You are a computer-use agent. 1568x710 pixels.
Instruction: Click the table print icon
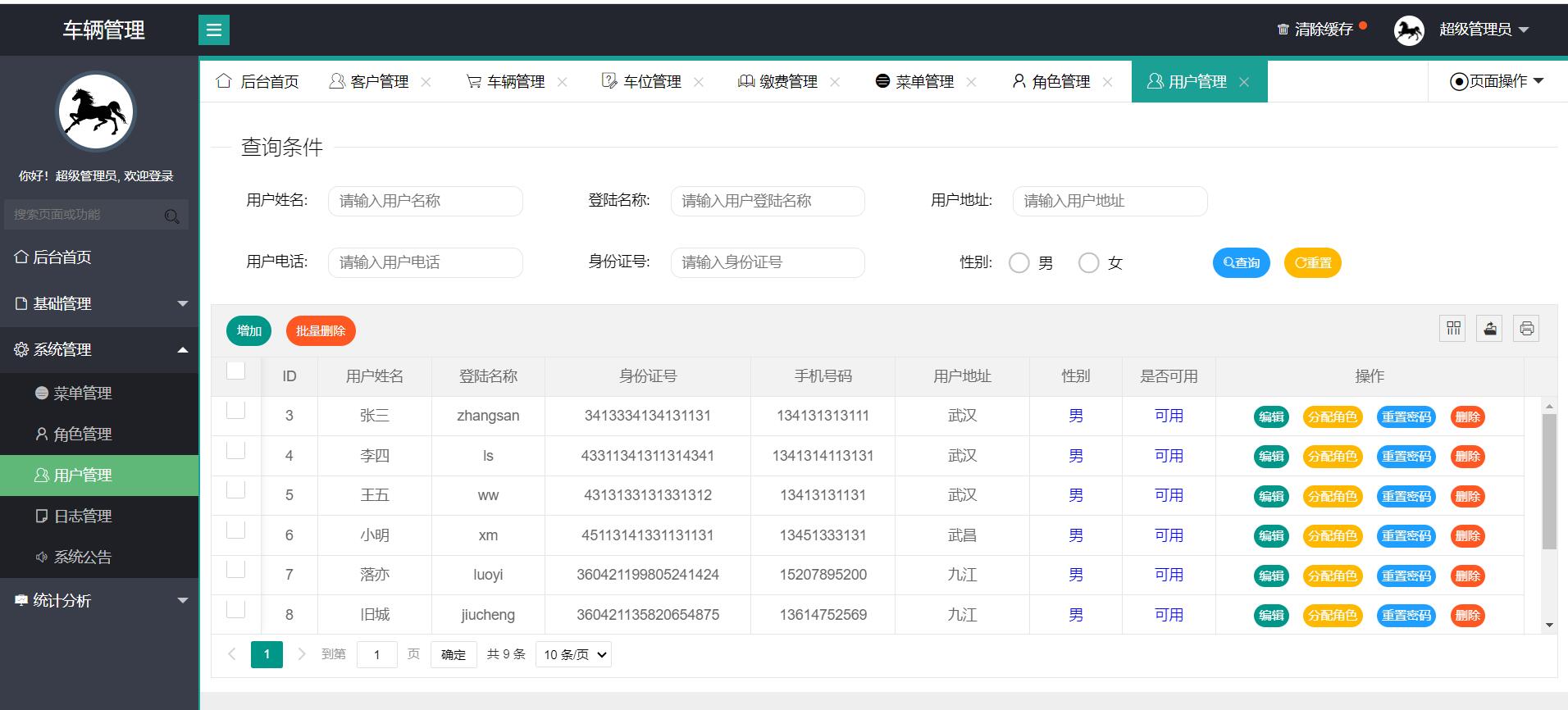1526,328
